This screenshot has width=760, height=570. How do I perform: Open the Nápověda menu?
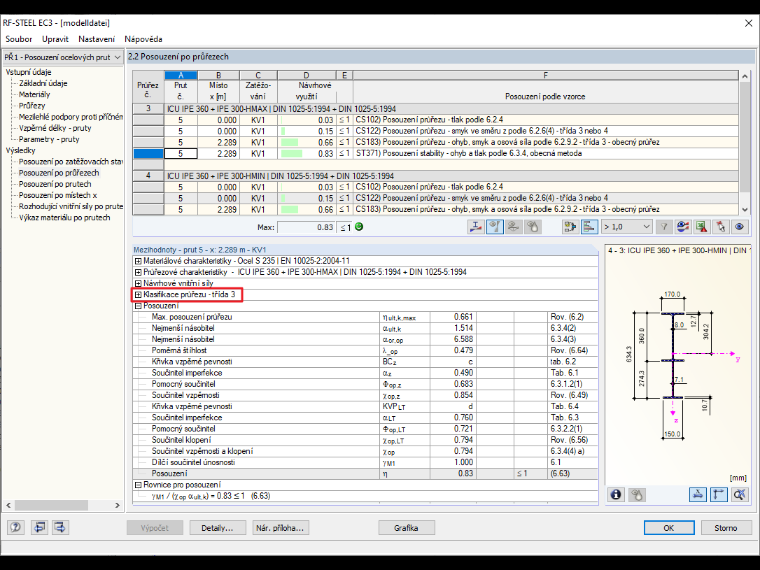143,39
